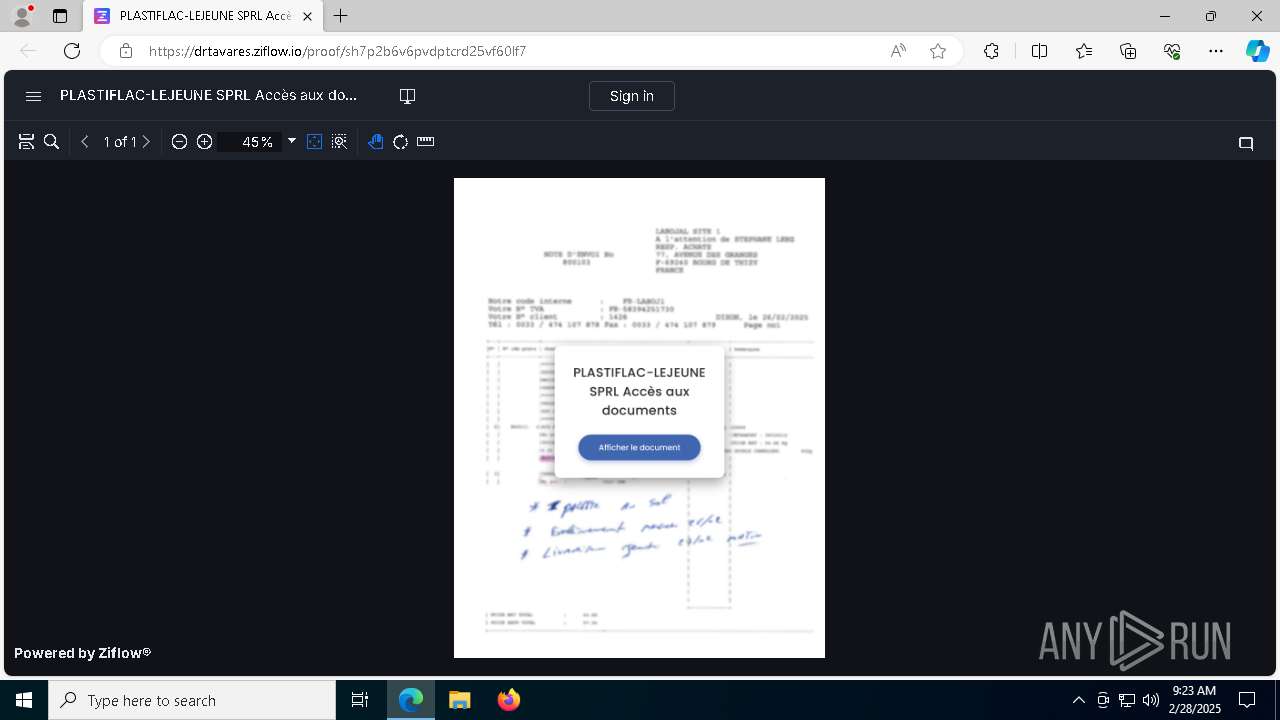Image resolution: width=1280 pixels, height=720 pixels.
Task: Open the tab actions menu
Action: click(x=60, y=16)
